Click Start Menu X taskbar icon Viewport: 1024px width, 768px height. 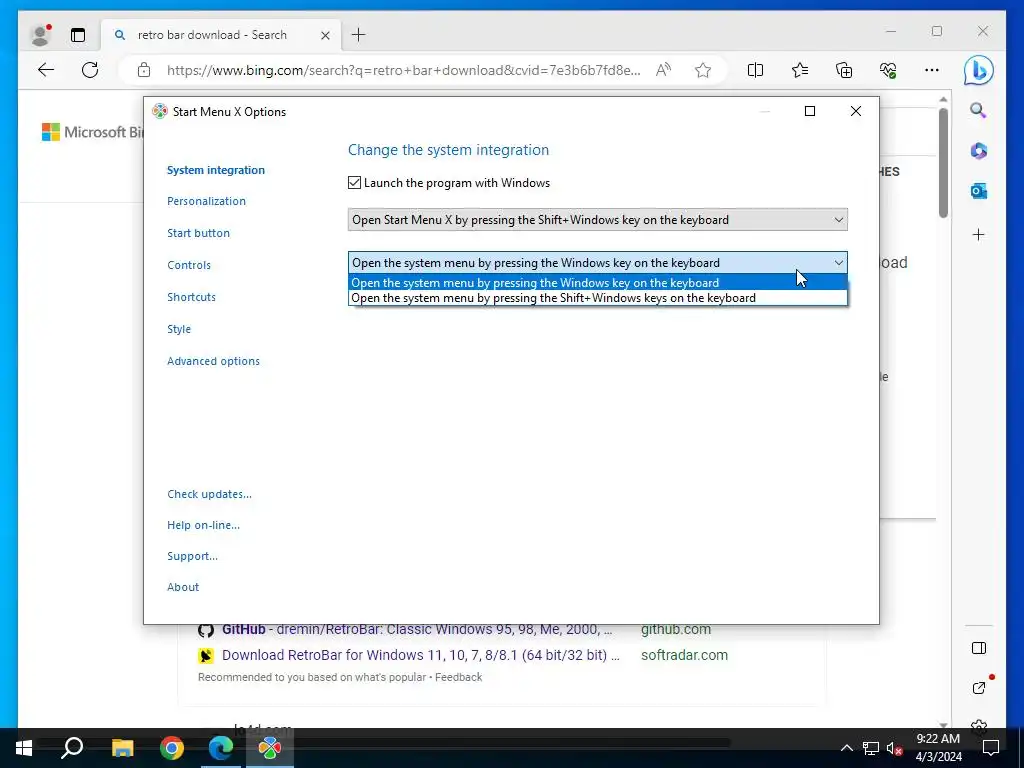tap(270, 748)
